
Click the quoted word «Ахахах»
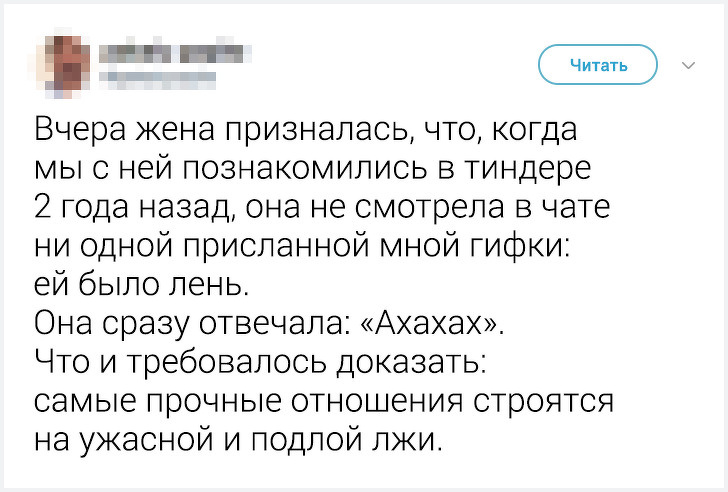pyautogui.click(x=431, y=323)
